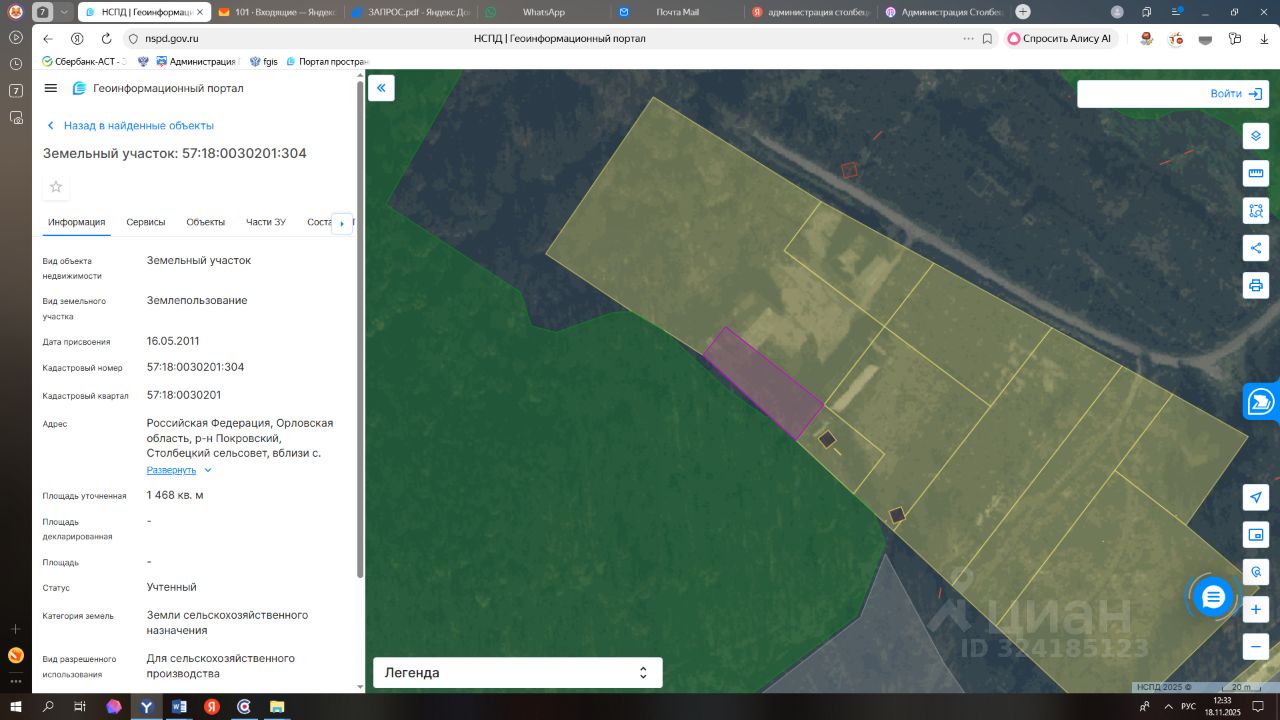Switch to the Части ЗУ tab

pos(266,222)
